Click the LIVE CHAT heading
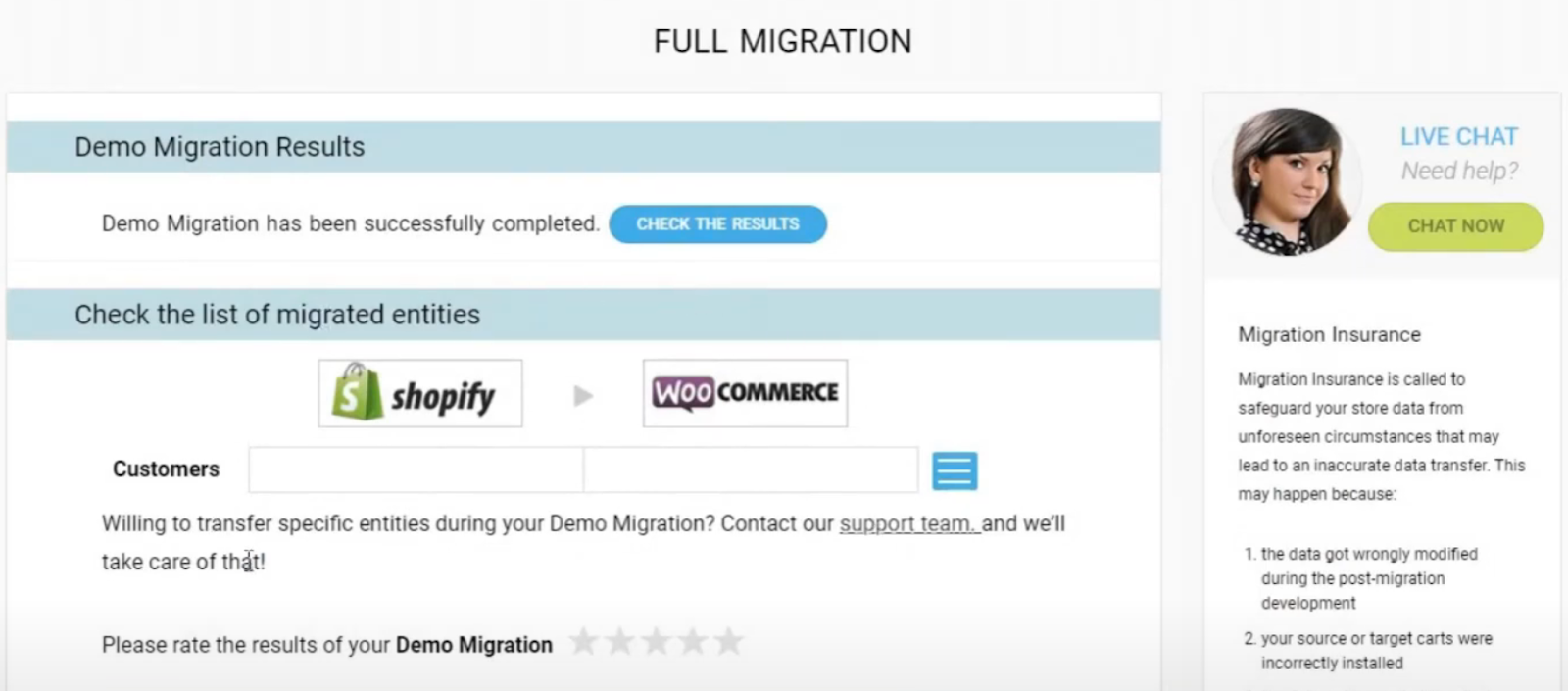The image size is (1568, 691). (x=1459, y=137)
